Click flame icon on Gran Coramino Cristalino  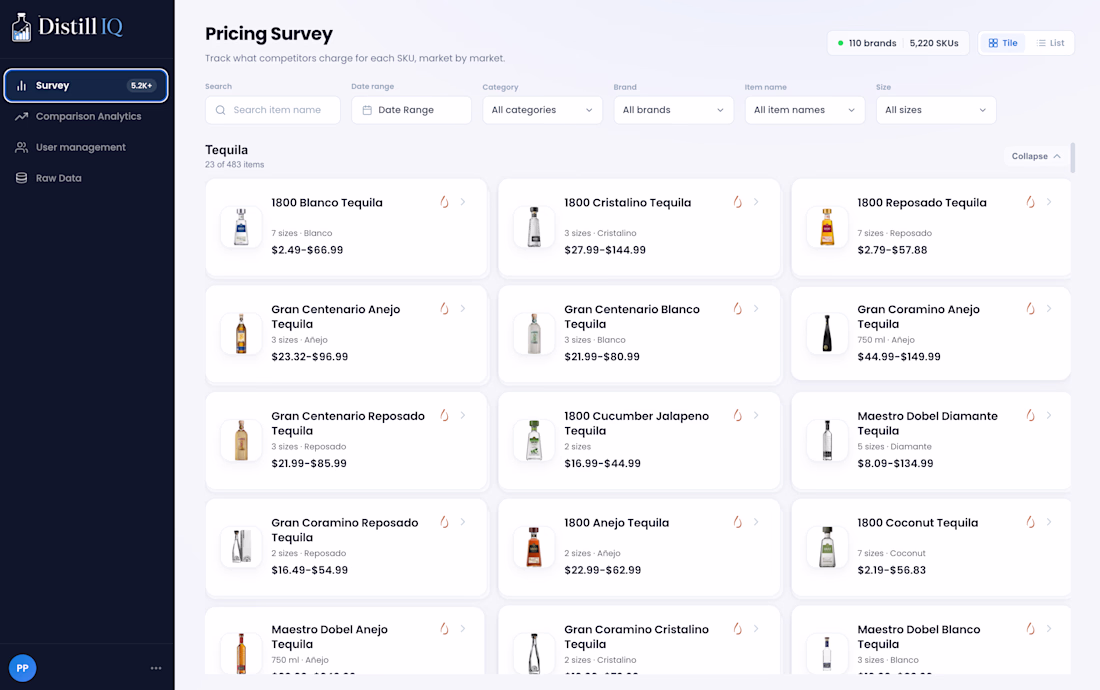pyautogui.click(x=737, y=629)
